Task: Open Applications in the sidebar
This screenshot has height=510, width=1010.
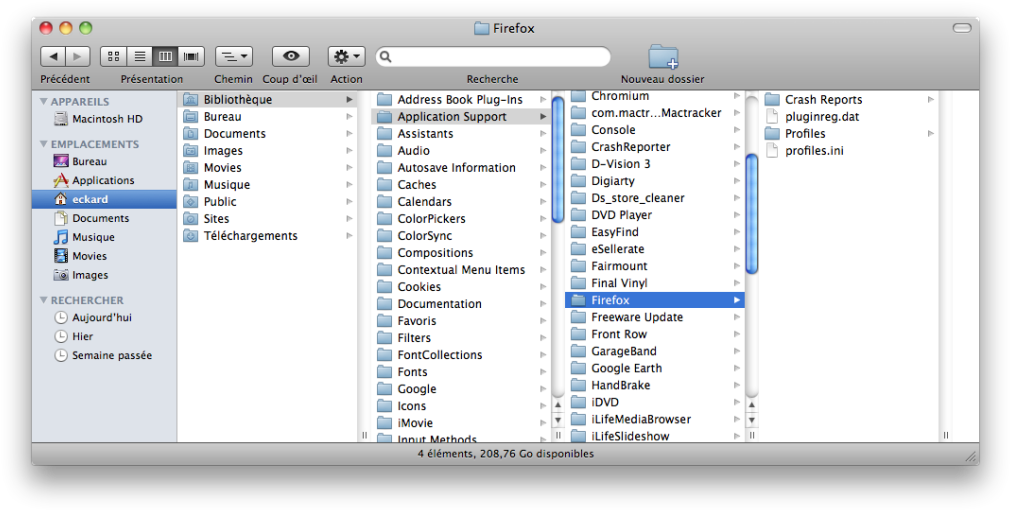Action: pos(102,180)
